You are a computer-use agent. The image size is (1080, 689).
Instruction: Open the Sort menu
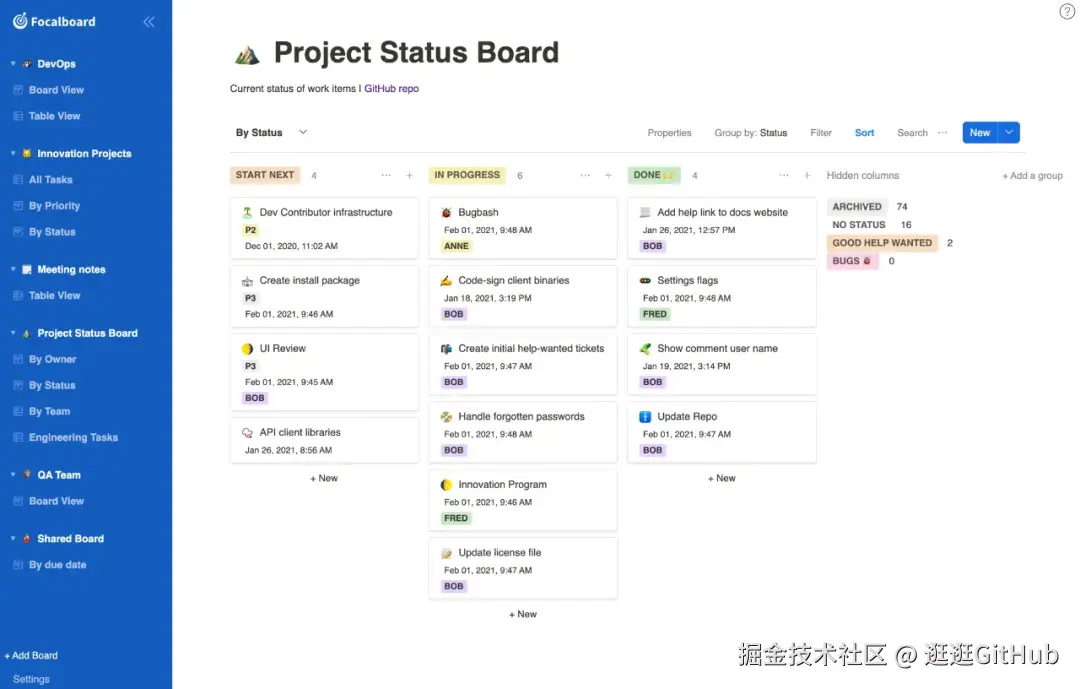864,133
